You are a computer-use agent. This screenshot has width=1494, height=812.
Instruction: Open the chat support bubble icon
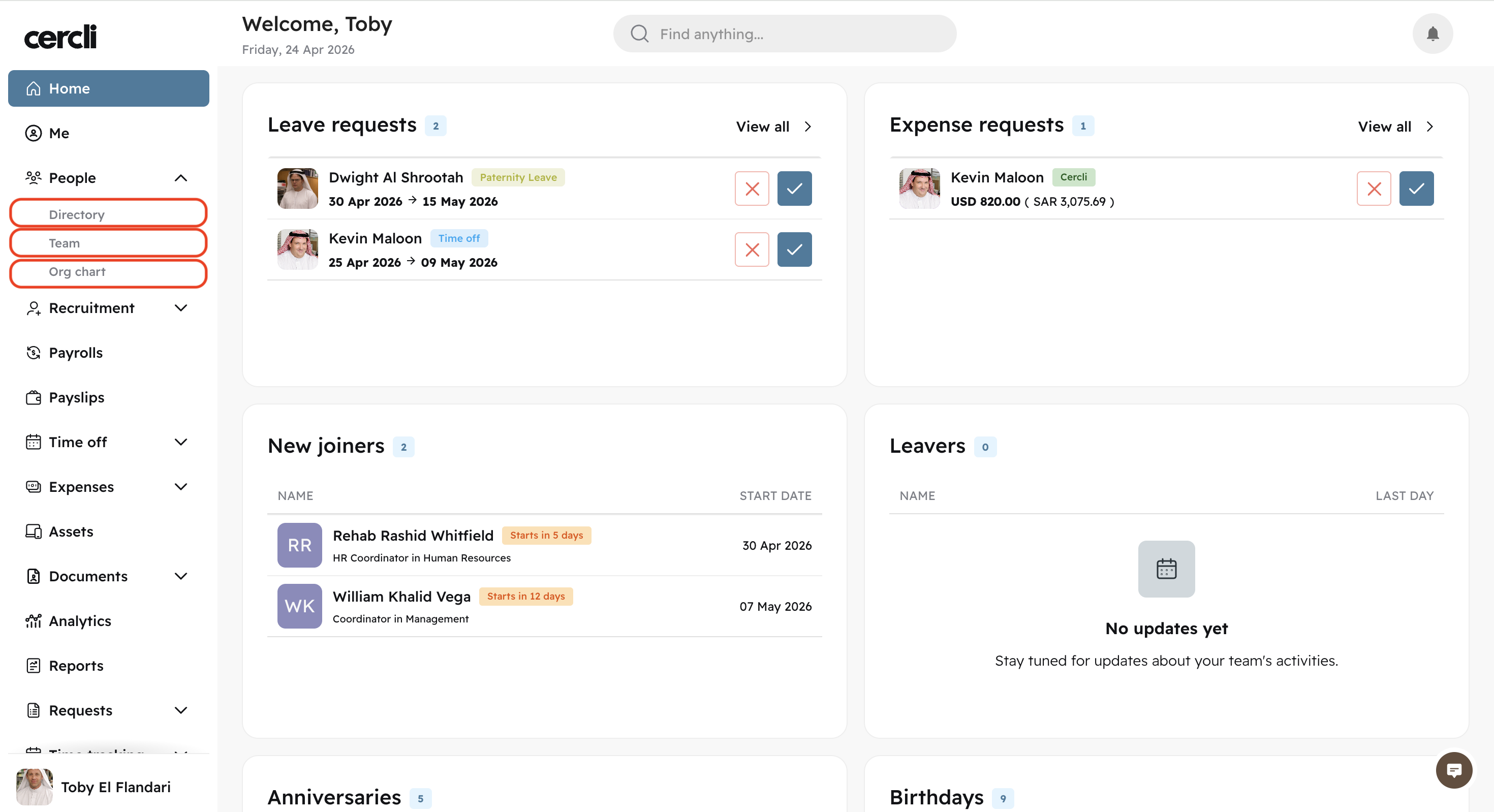click(x=1453, y=770)
